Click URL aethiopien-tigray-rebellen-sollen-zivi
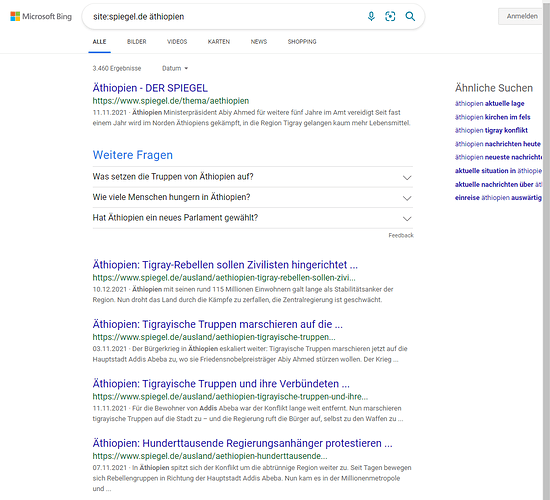Viewport: 550px width, 500px height. click(224, 278)
